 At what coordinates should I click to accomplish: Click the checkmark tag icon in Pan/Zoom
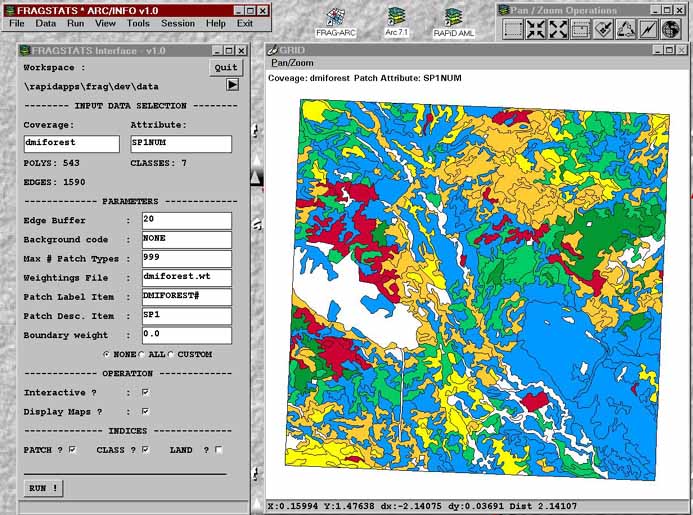[603, 30]
